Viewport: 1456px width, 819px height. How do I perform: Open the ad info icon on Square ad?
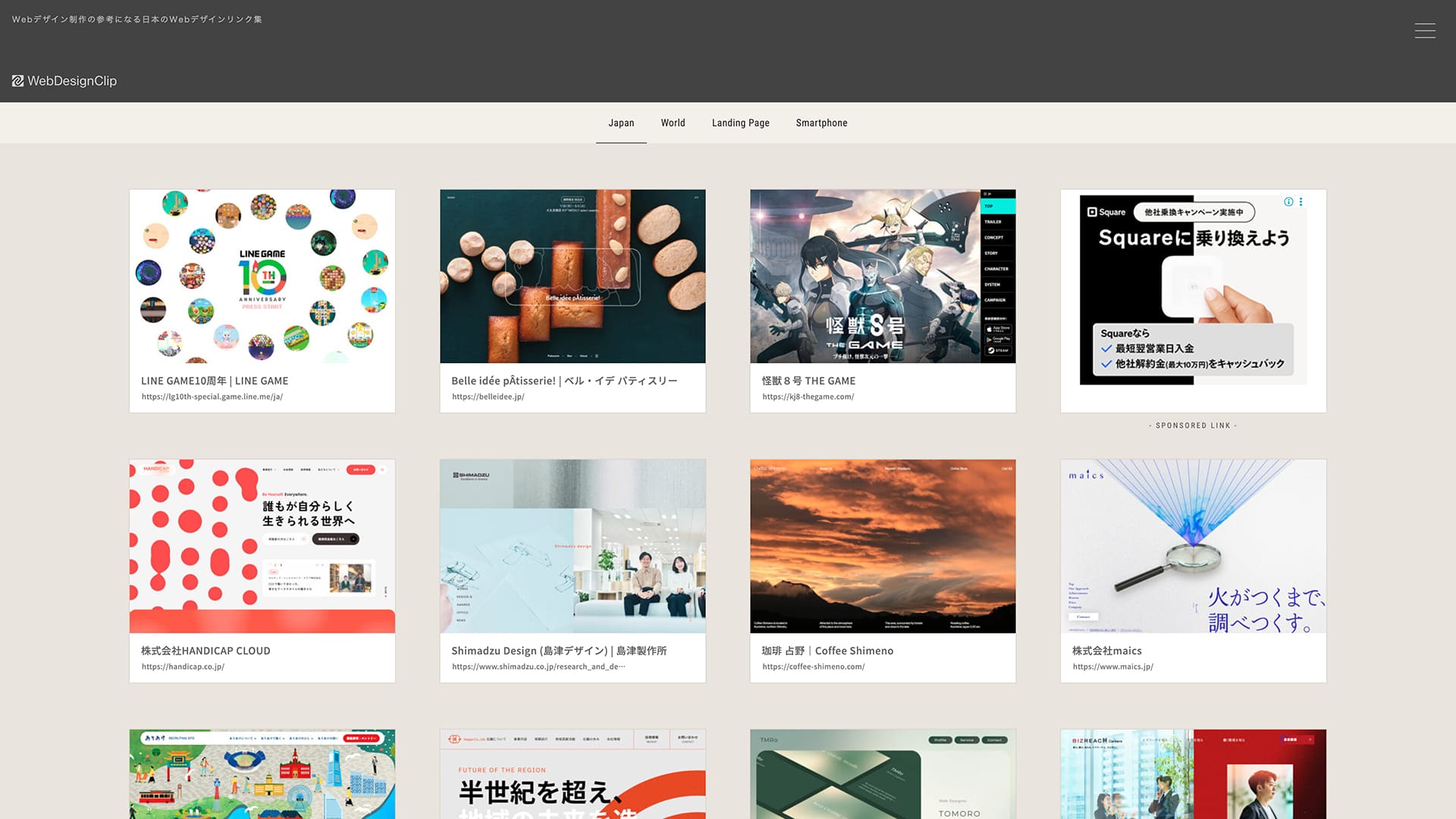pos(1288,202)
